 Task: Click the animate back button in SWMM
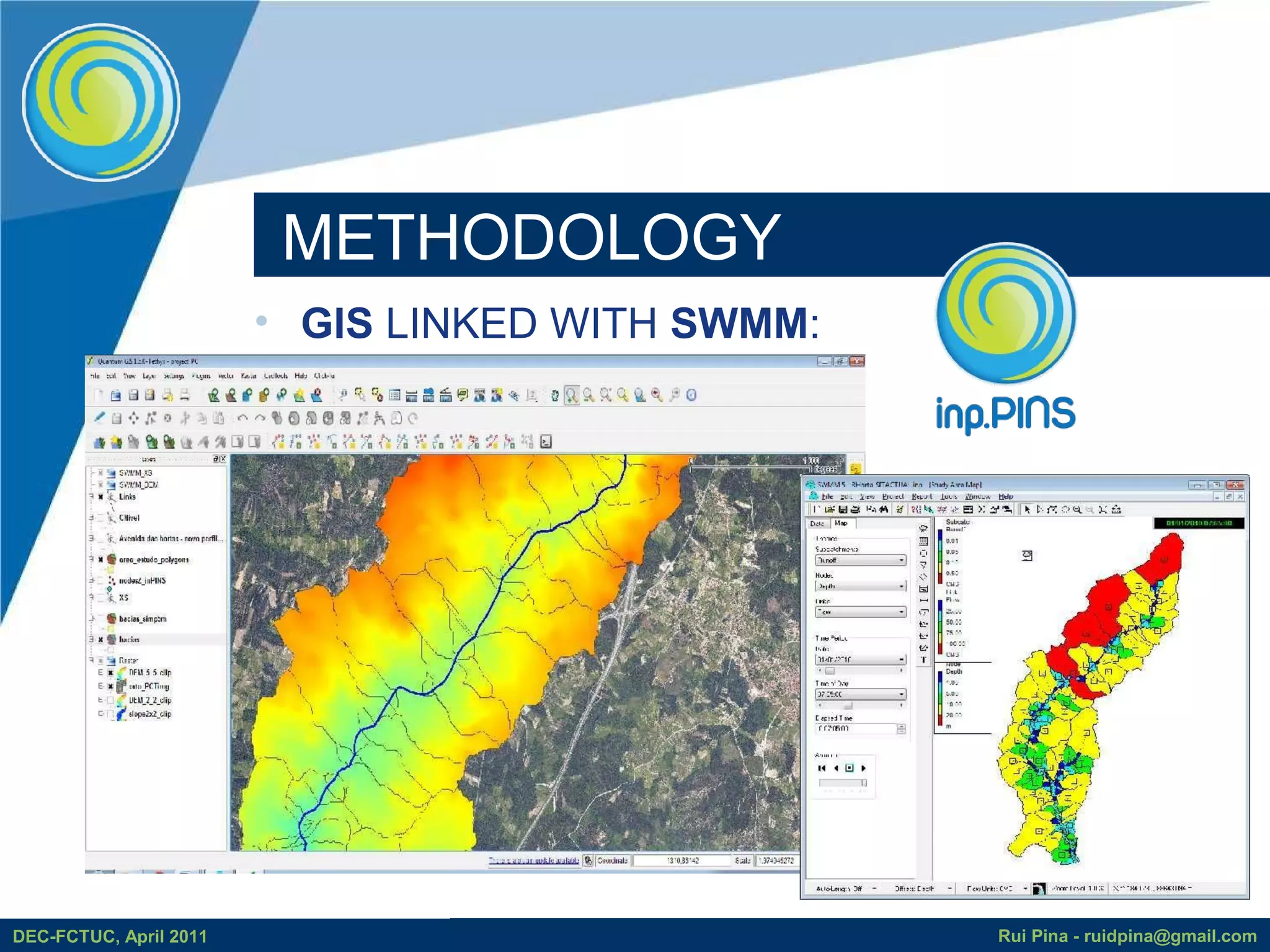point(836,768)
